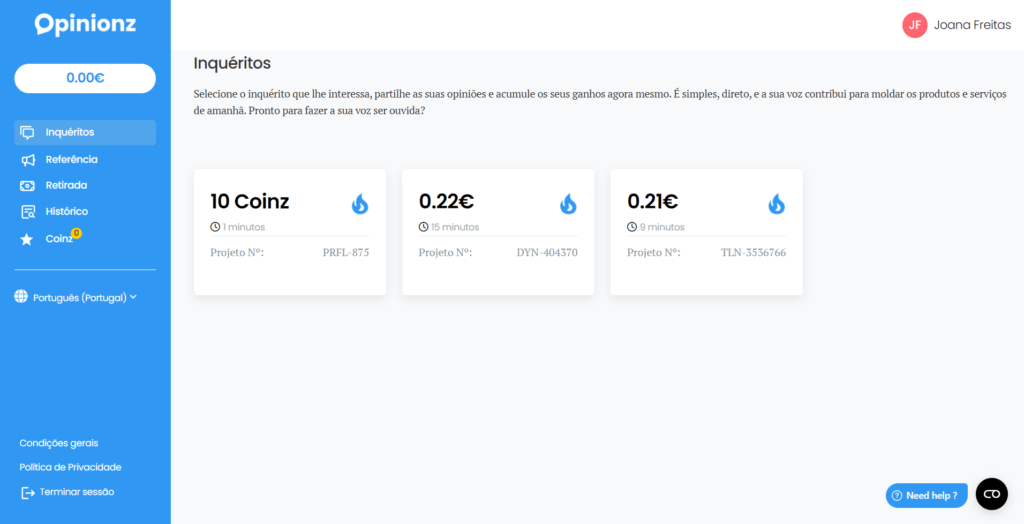Click the 9 minutos duration text
The height and width of the screenshot is (524, 1024).
662,227
